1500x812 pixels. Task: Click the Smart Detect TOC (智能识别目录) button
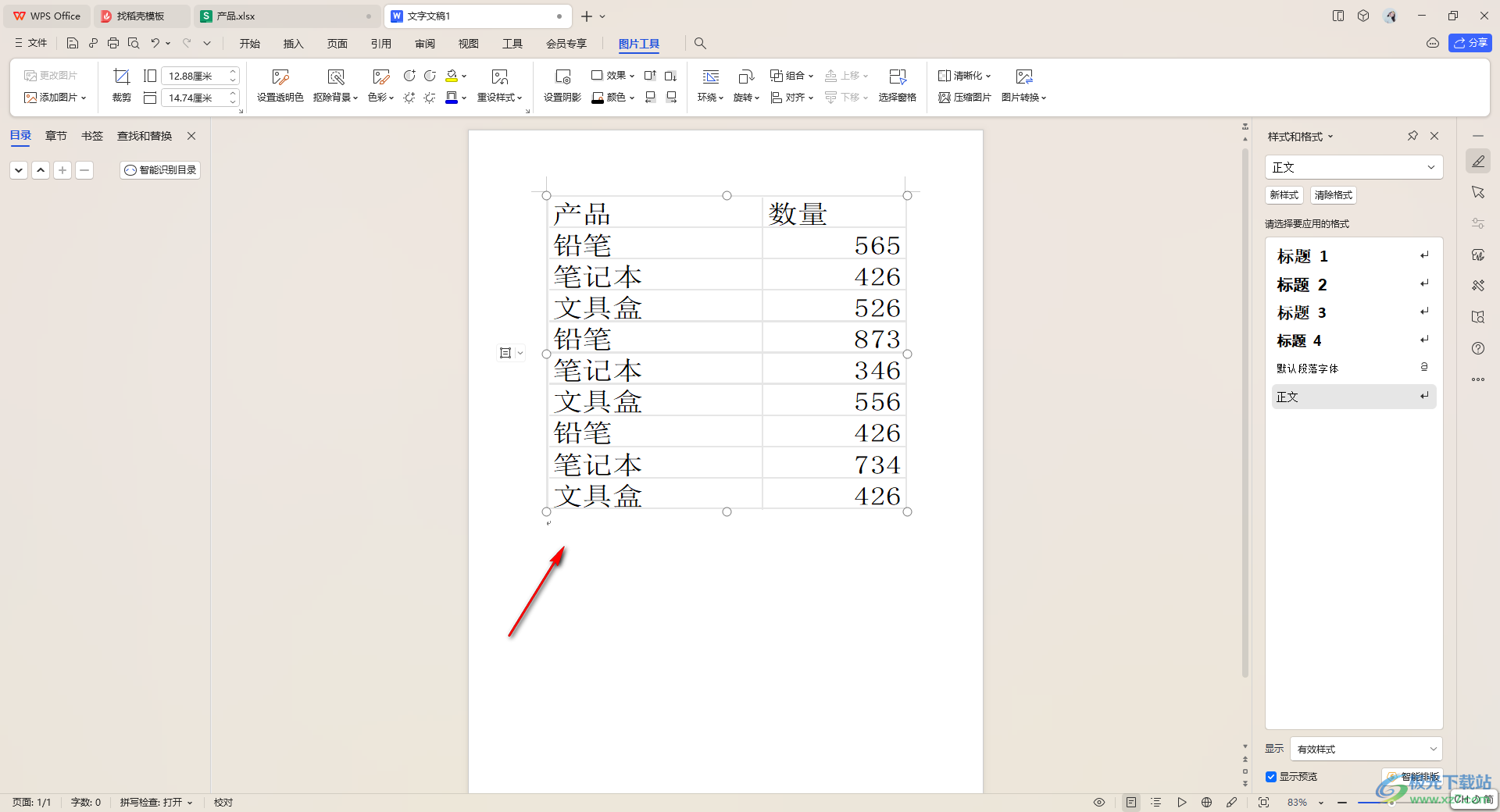pyautogui.click(x=160, y=170)
